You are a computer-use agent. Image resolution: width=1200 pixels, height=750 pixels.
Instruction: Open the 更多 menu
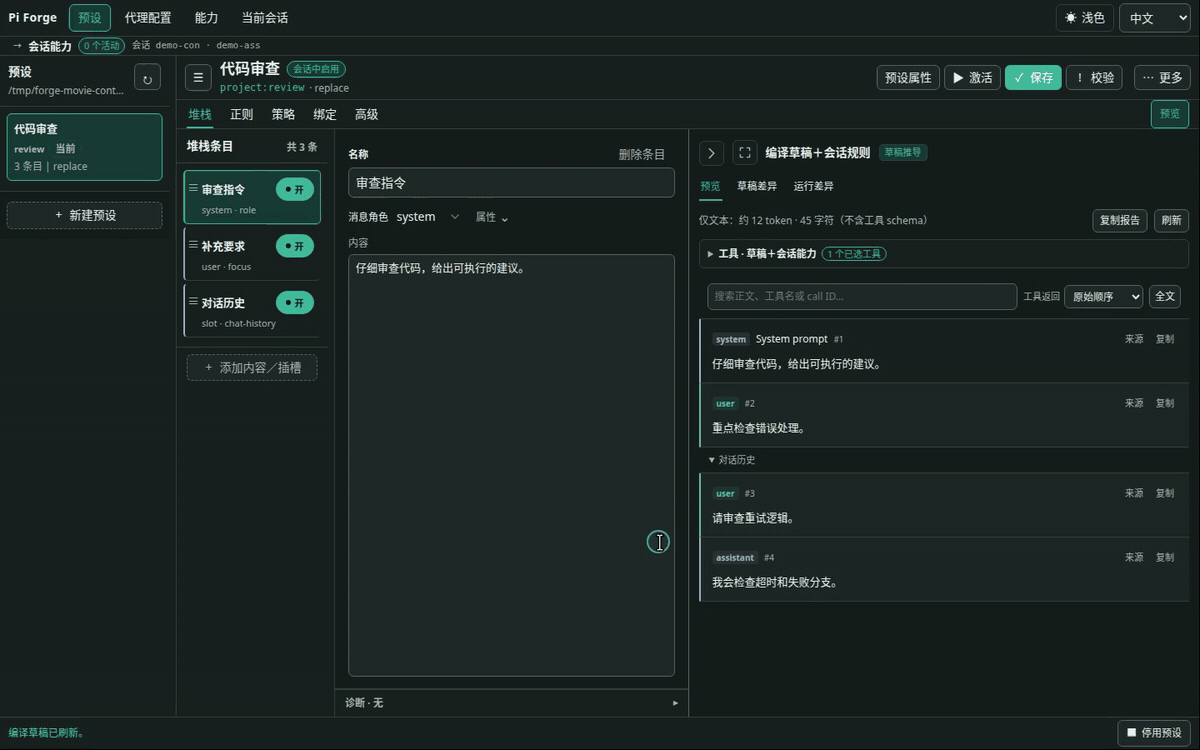[x=1162, y=77]
